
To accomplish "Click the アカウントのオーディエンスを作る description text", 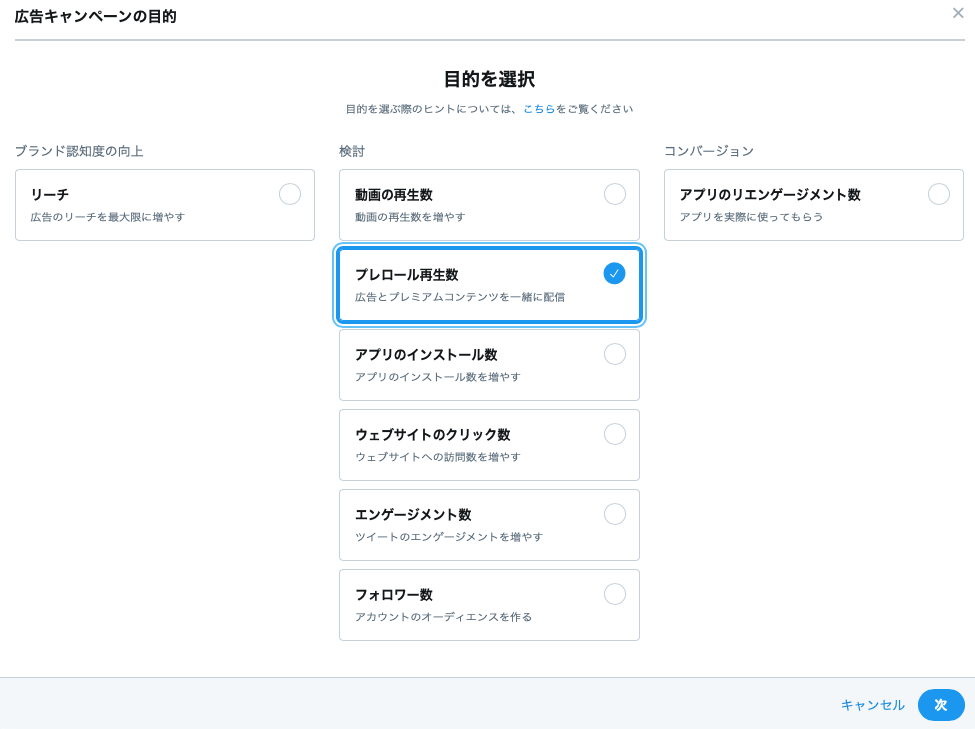I will (443, 617).
